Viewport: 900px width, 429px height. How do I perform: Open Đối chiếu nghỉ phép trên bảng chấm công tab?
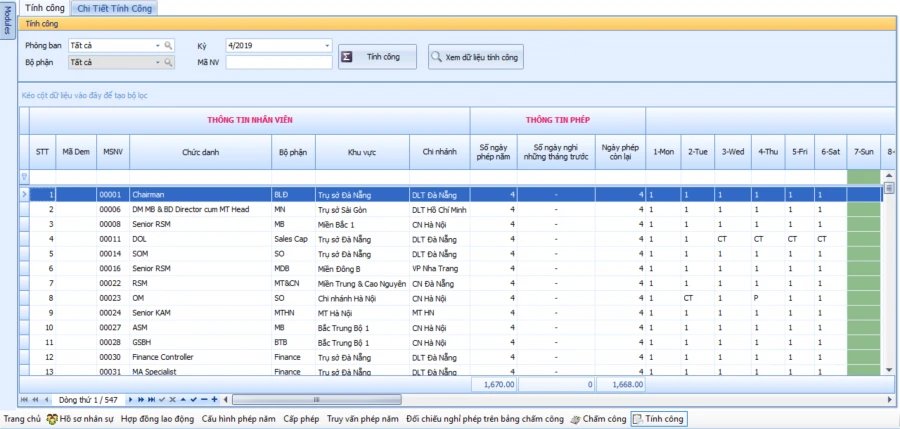tap(484, 419)
